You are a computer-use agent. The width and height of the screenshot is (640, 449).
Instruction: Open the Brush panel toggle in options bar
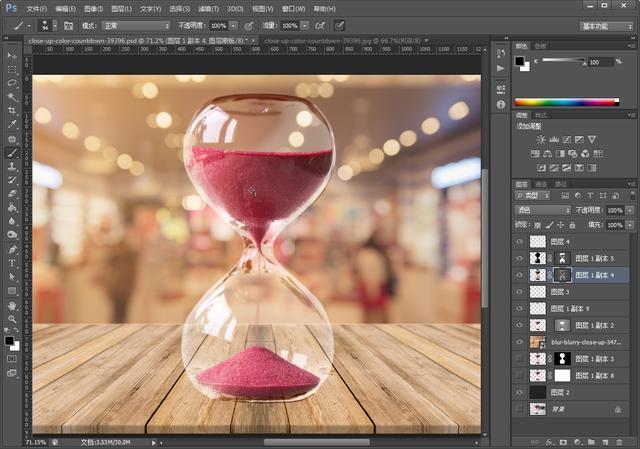pyautogui.click(x=68, y=26)
